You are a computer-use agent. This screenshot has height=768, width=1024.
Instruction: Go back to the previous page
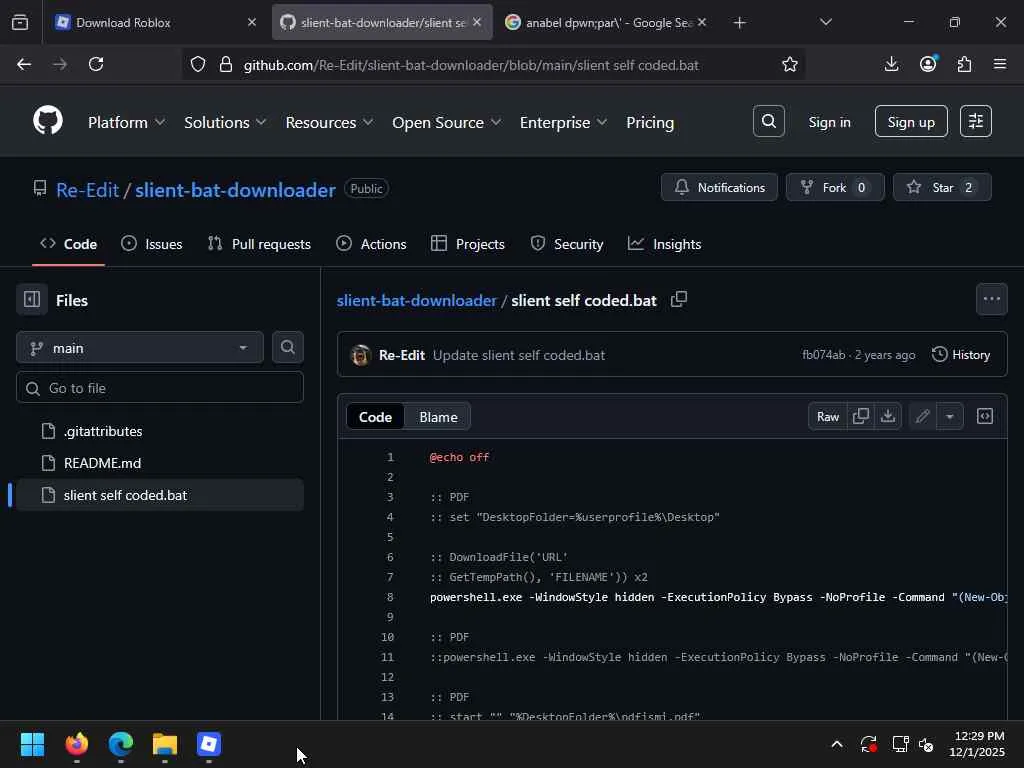pyautogui.click(x=24, y=64)
